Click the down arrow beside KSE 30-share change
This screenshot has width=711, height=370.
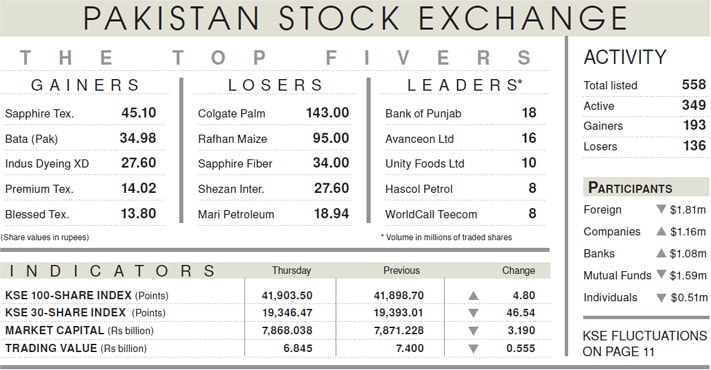[x=473, y=313]
